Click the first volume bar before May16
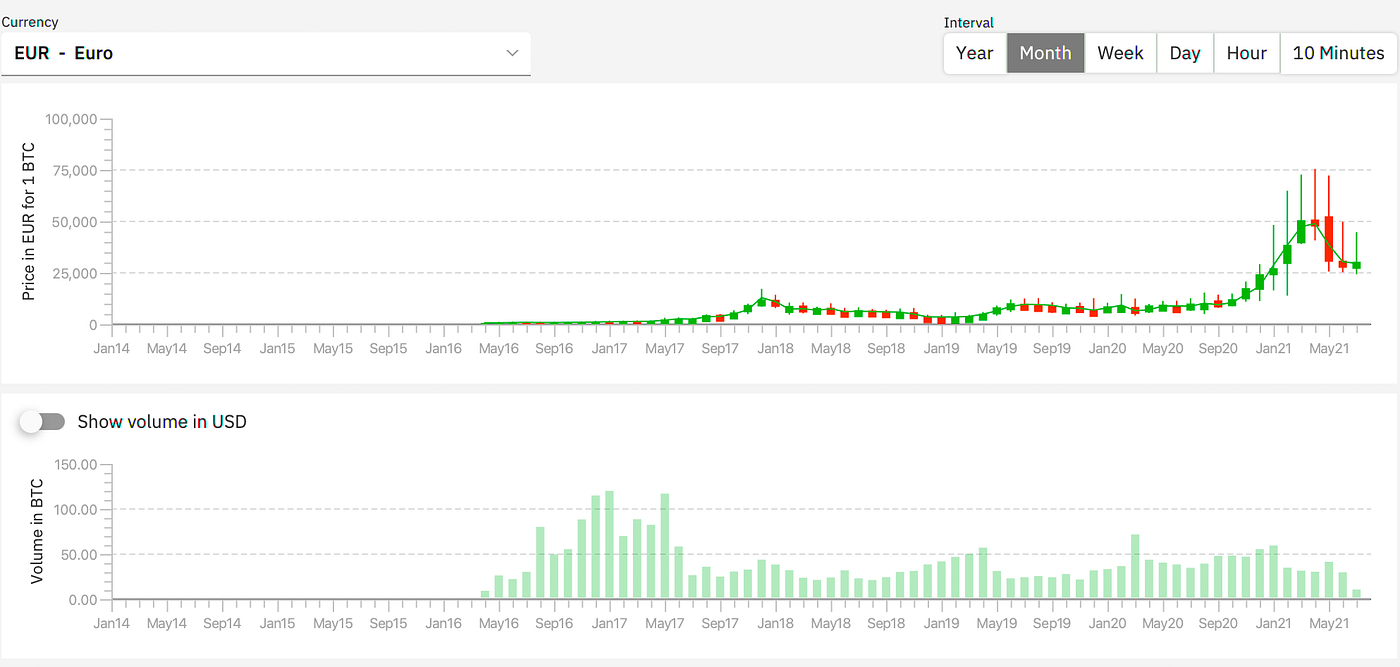 [x=485, y=595]
